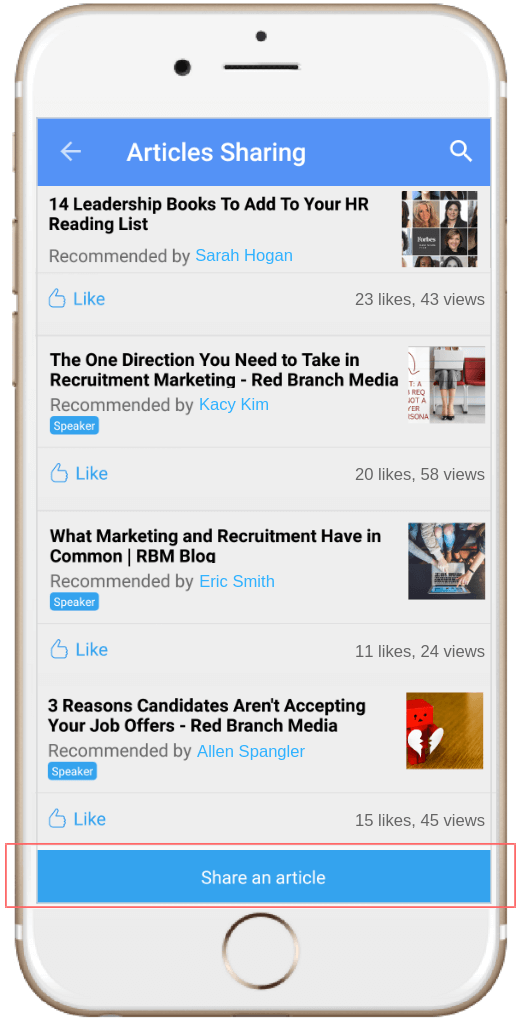Tap the back arrow icon
This screenshot has height=1021, width=522.
[x=70, y=152]
